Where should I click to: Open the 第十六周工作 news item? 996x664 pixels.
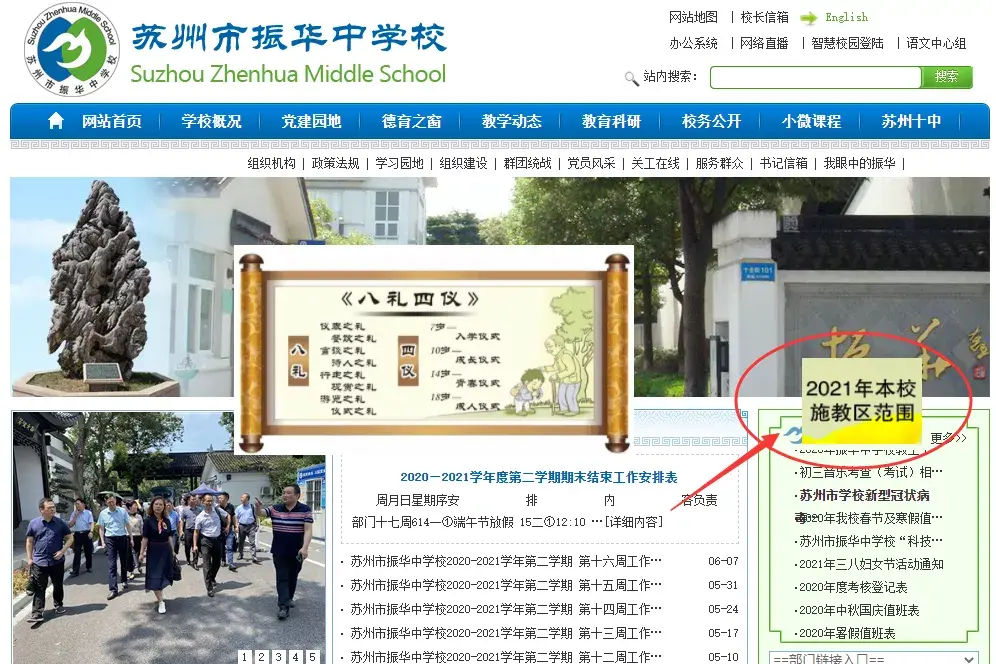pyautogui.click(x=506, y=562)
